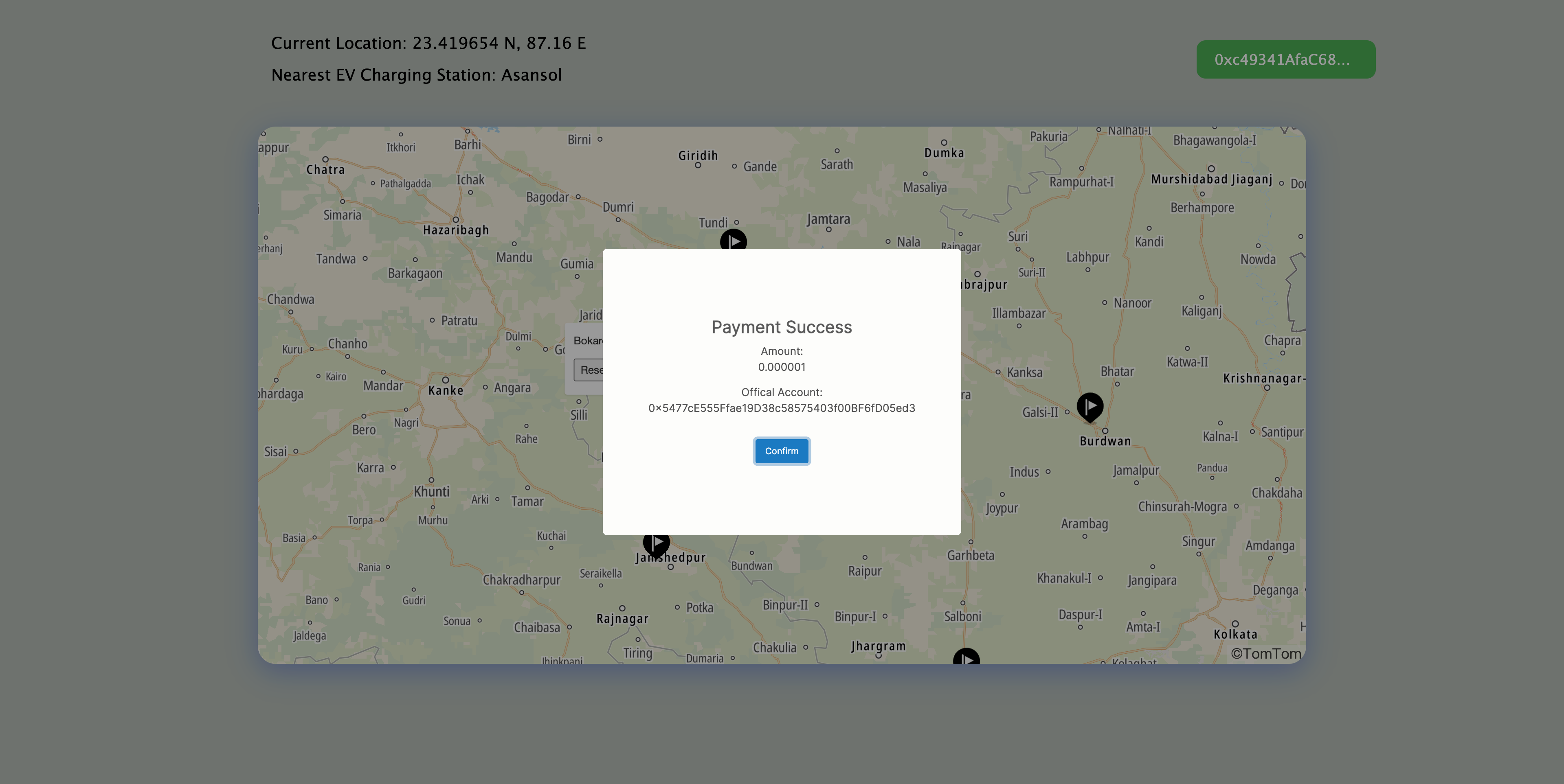Click the Khunti label on the map
The width and height of the screenshot is (1564, 784).
(431, 491)
